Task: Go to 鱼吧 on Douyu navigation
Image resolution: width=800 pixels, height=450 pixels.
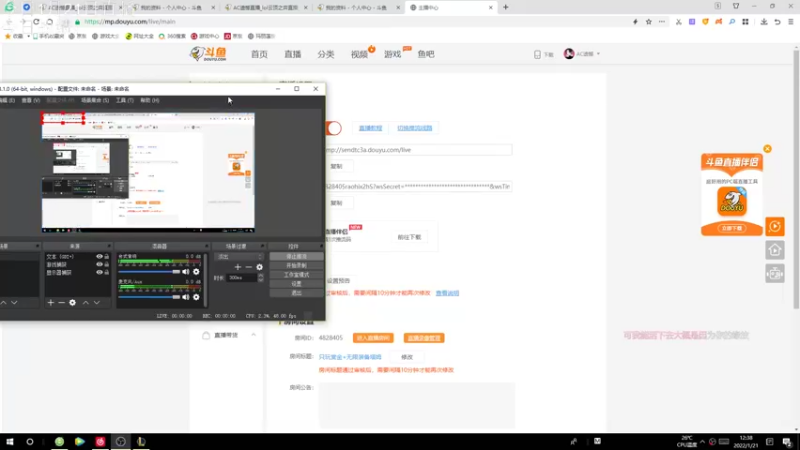Action: click(x=426, y=54)
